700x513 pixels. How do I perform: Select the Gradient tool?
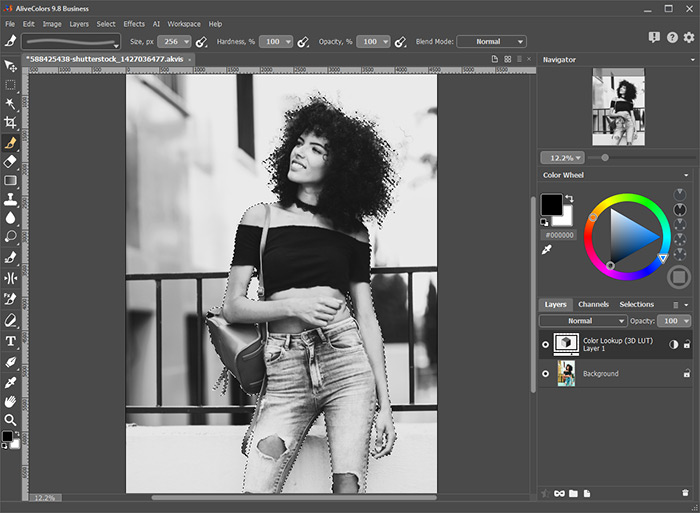(x=10, y=180)
